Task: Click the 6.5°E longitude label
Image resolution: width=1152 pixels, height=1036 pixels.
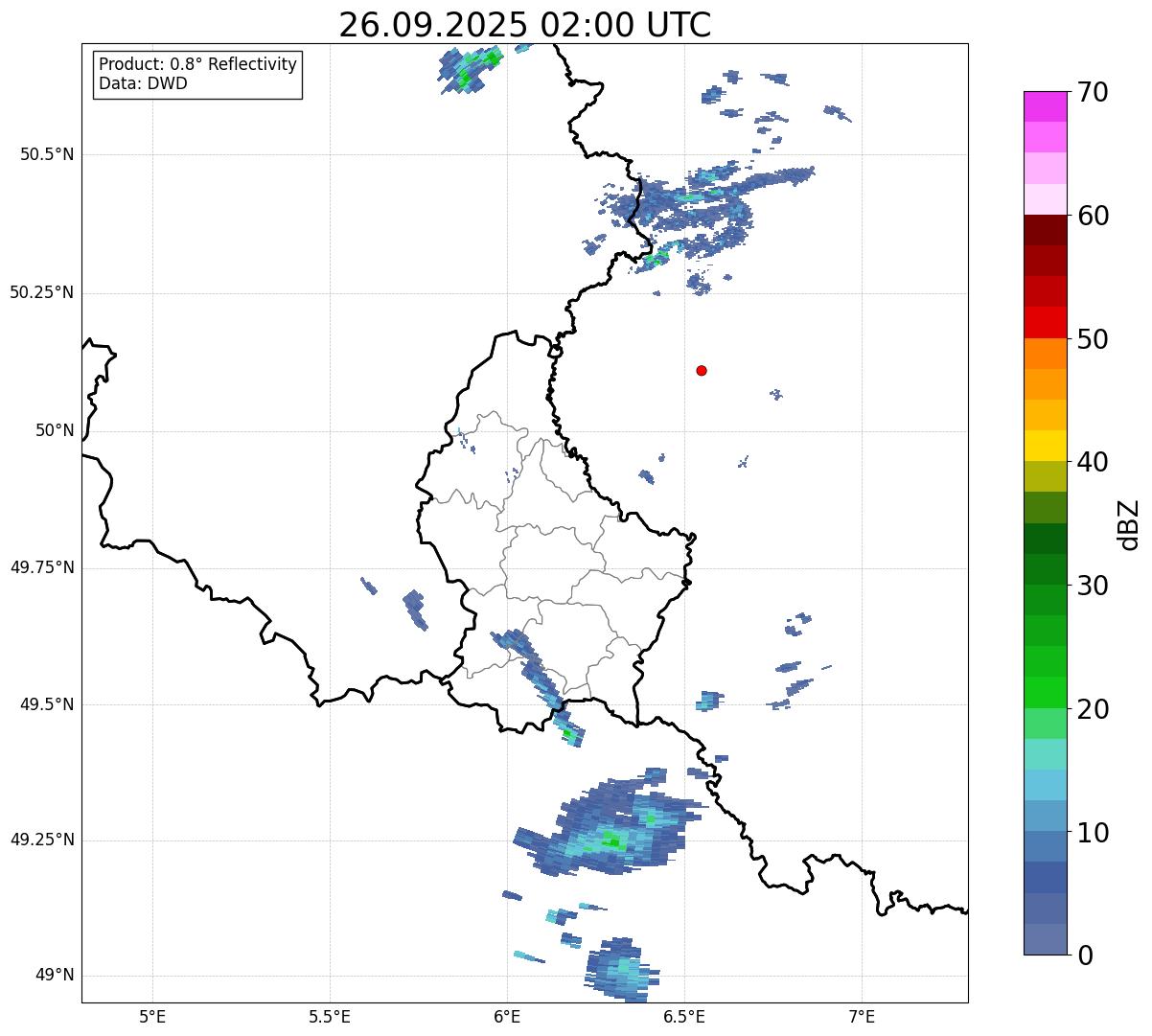Action: [x=684, y=1016]
